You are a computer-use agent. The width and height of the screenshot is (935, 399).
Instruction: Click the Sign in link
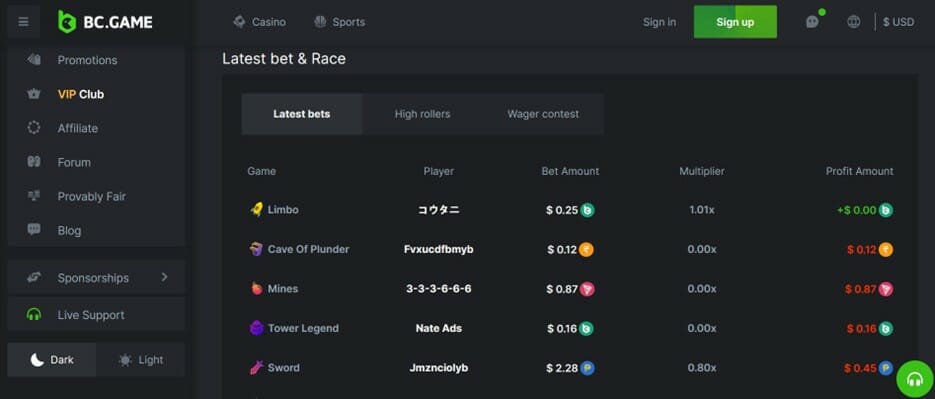tap(660, 22)
